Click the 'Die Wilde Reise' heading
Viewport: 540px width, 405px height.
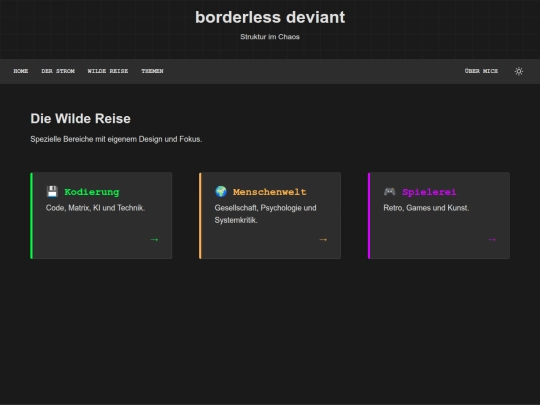[81, 118]
